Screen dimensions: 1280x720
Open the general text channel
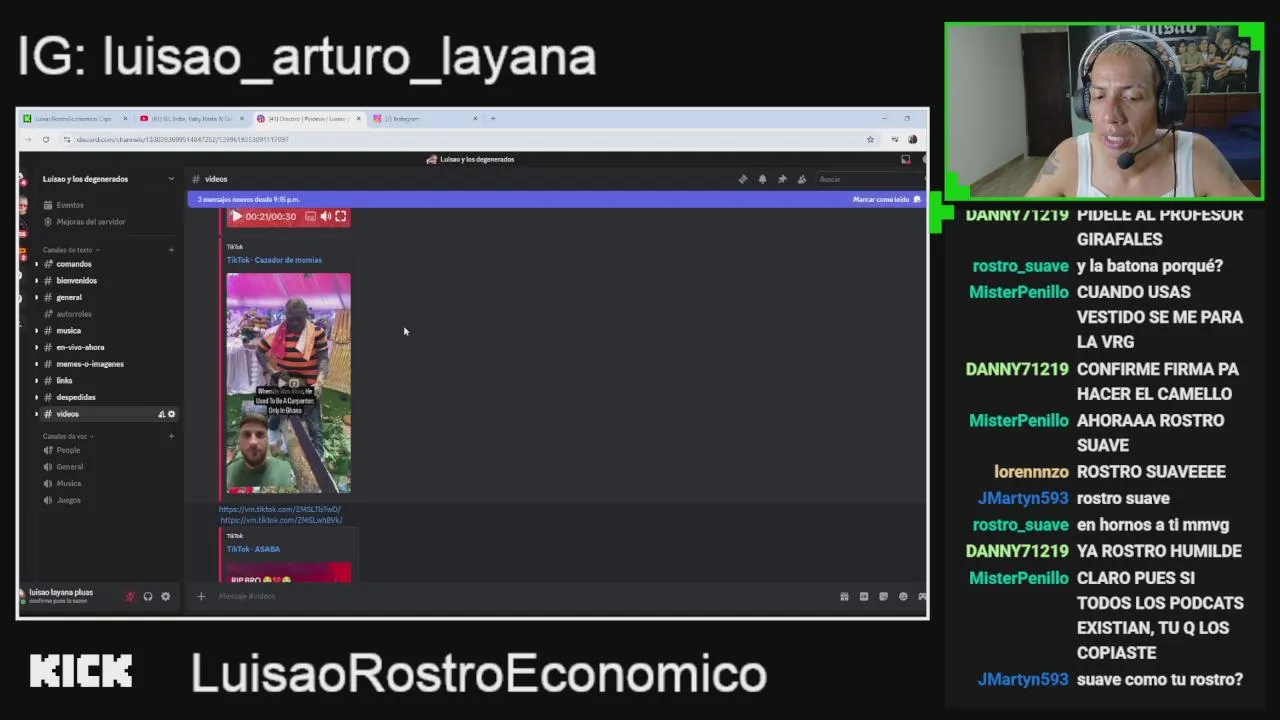69,297
